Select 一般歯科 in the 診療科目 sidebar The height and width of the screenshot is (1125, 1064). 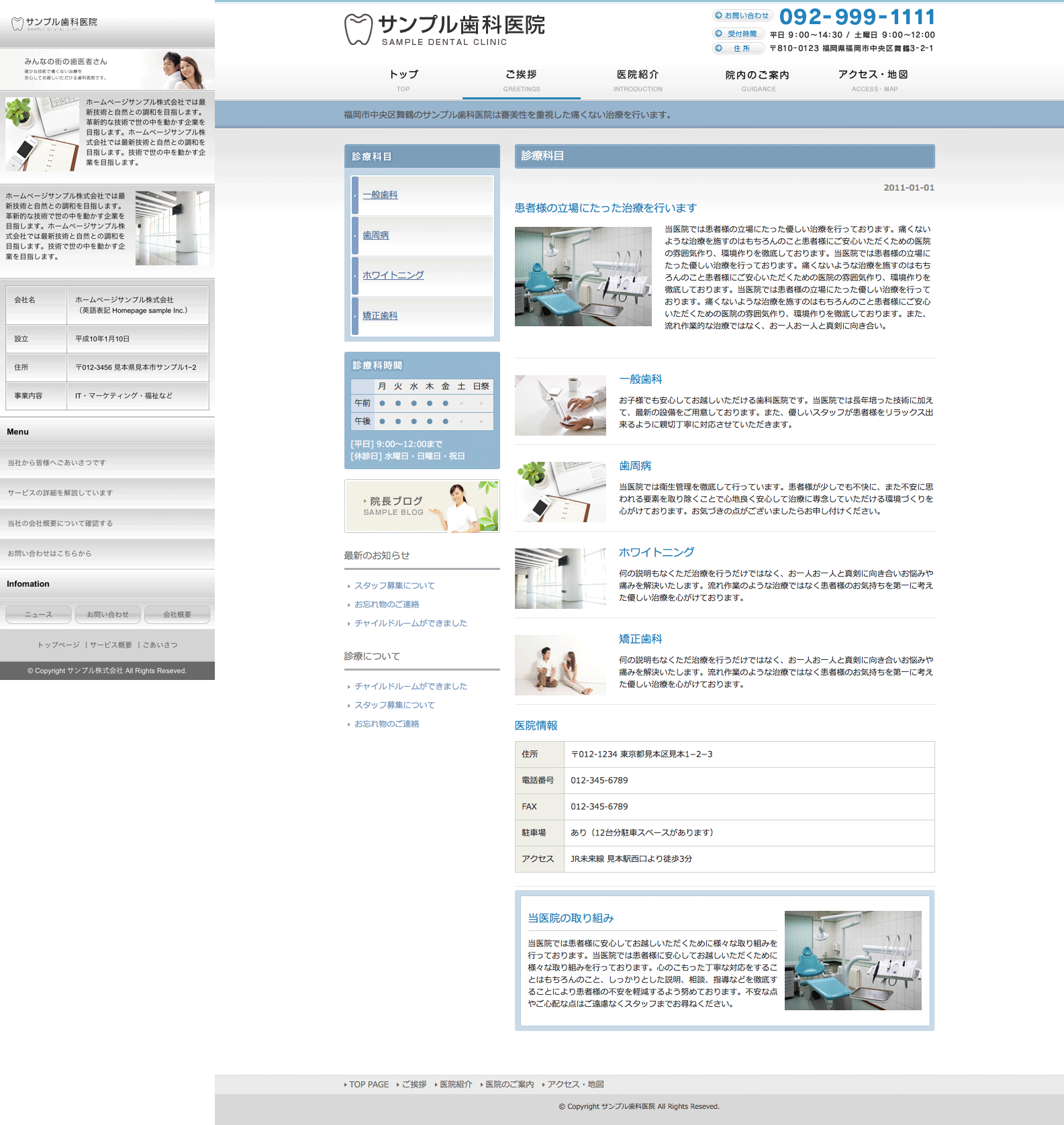[380, 195]
